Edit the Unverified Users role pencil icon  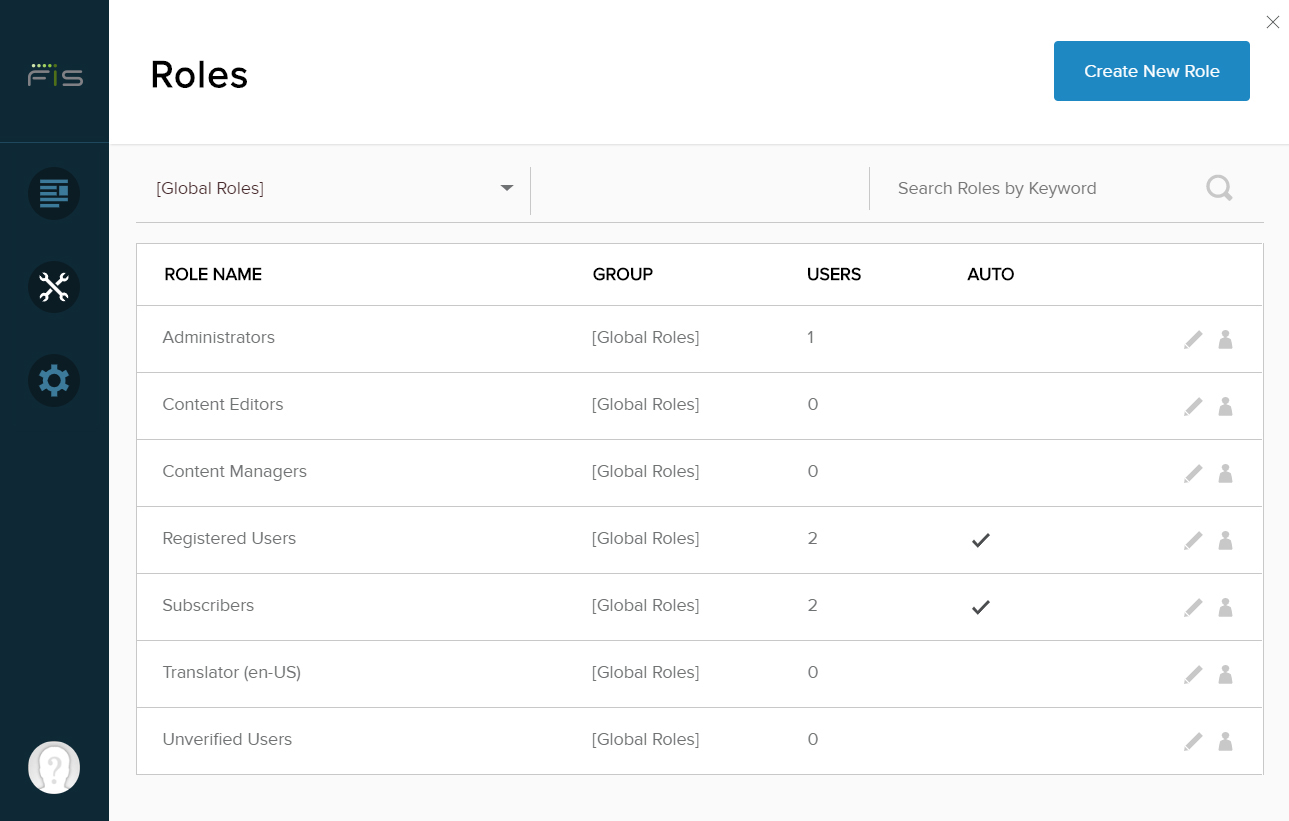pos(1193,742)
